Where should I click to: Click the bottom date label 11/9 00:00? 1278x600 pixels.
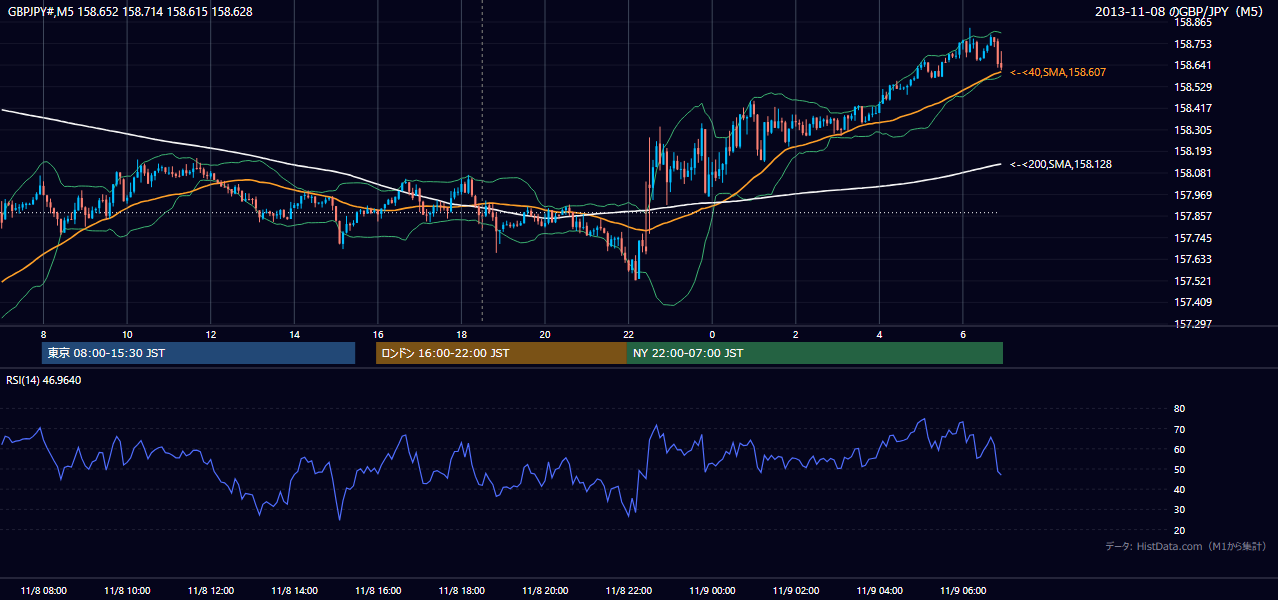(712, 591)
